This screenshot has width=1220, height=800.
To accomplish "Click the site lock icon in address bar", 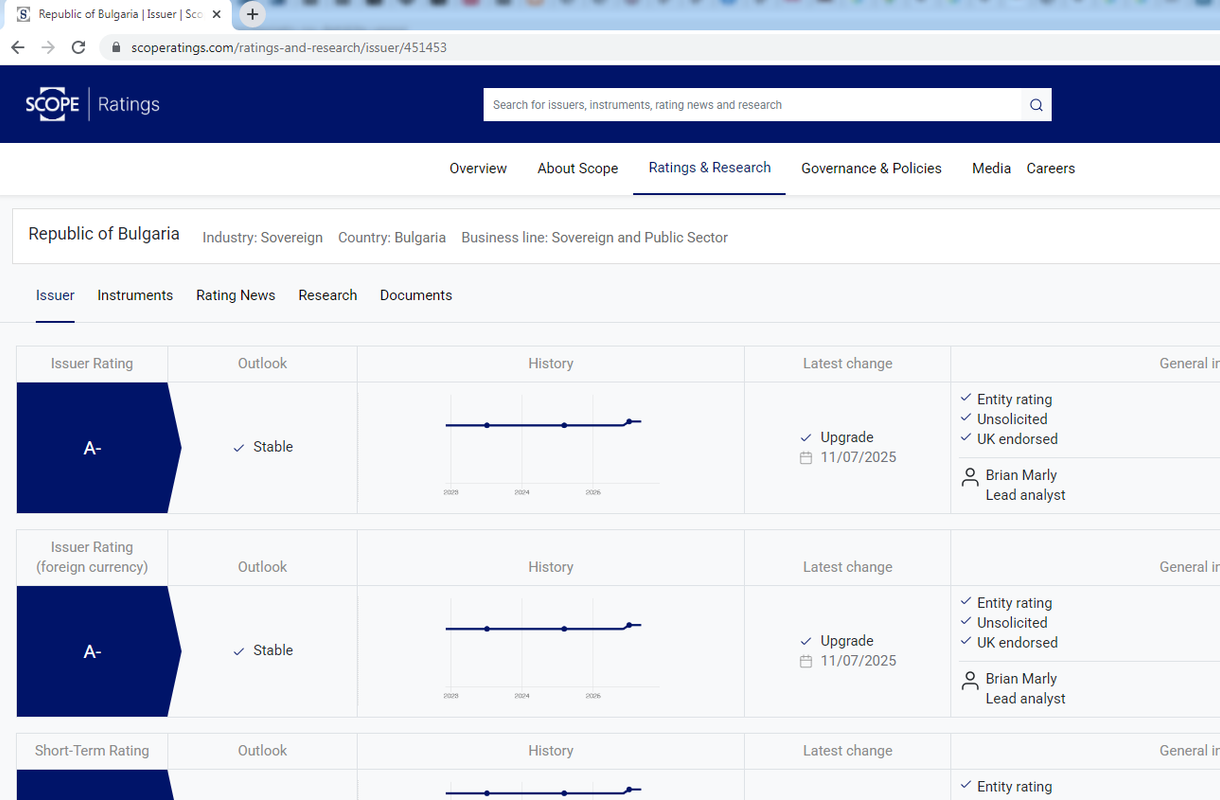I will pos(116,47).
